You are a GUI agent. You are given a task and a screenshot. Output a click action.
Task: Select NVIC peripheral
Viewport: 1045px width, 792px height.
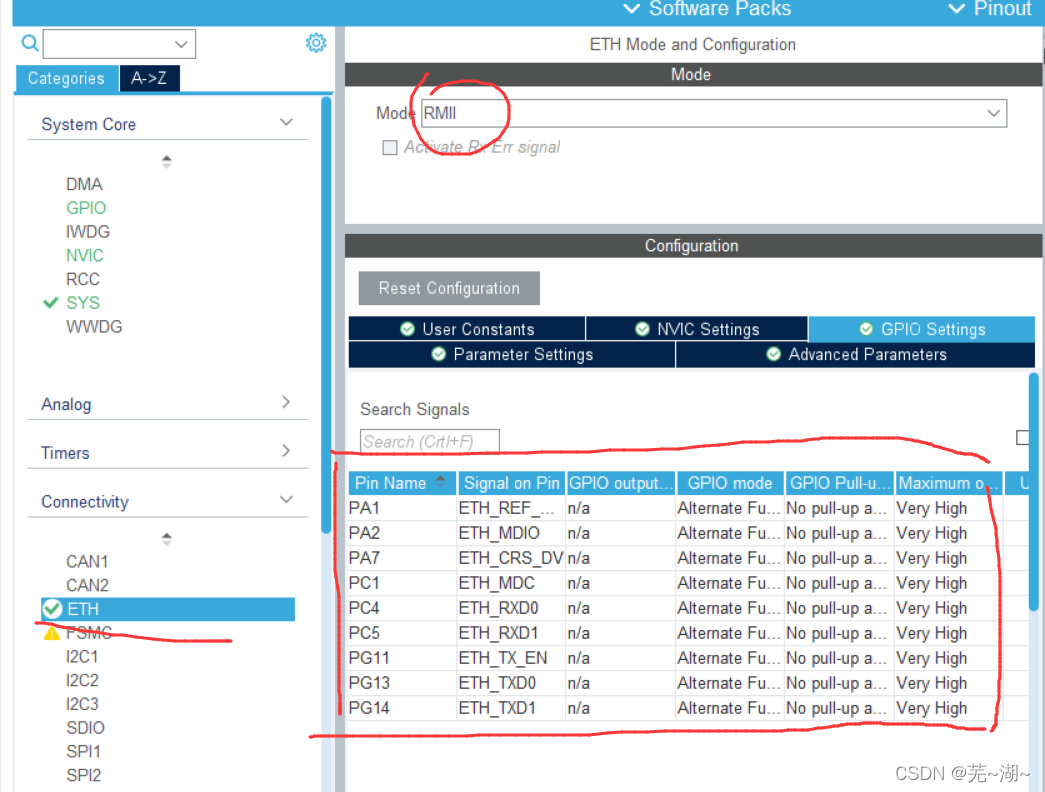(85, 255)
